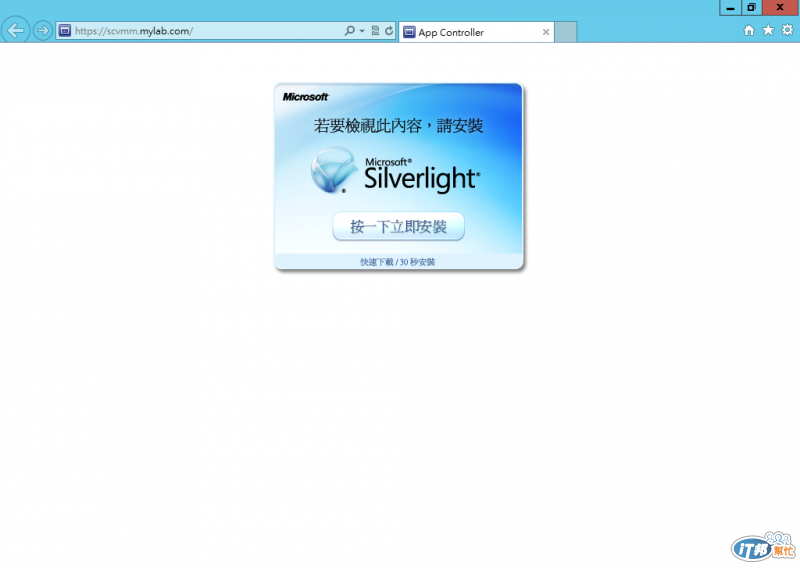
Task: Open a new tab with the blank tab button
Action: 565,32
